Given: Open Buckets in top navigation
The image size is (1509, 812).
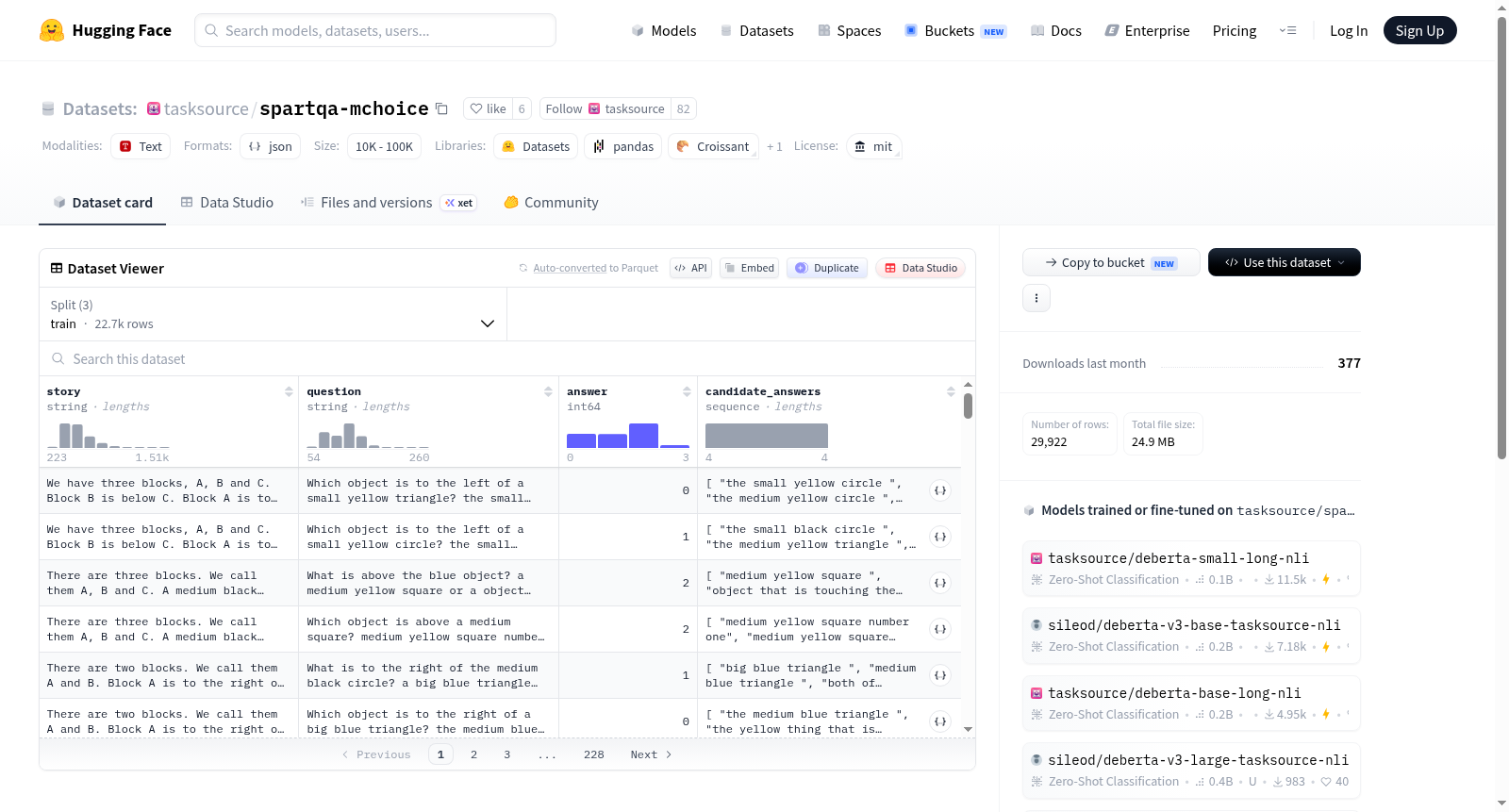Looking at the screenshot, I should coord(955,30).
